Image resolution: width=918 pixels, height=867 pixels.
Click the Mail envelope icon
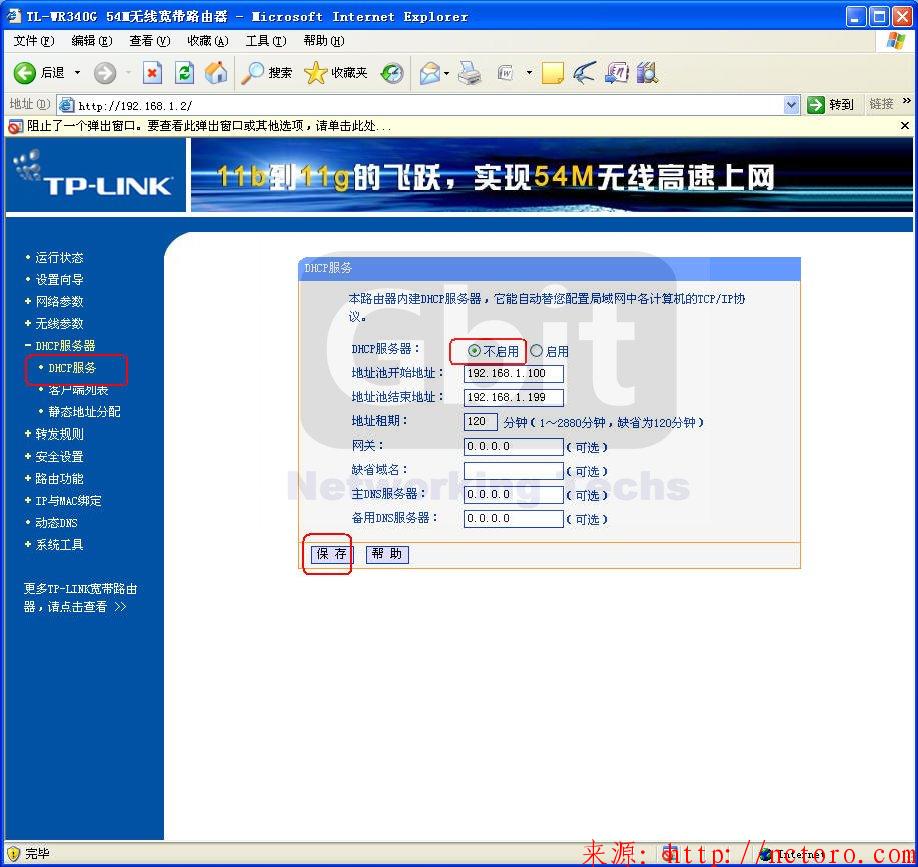click(x=429, y=73)
